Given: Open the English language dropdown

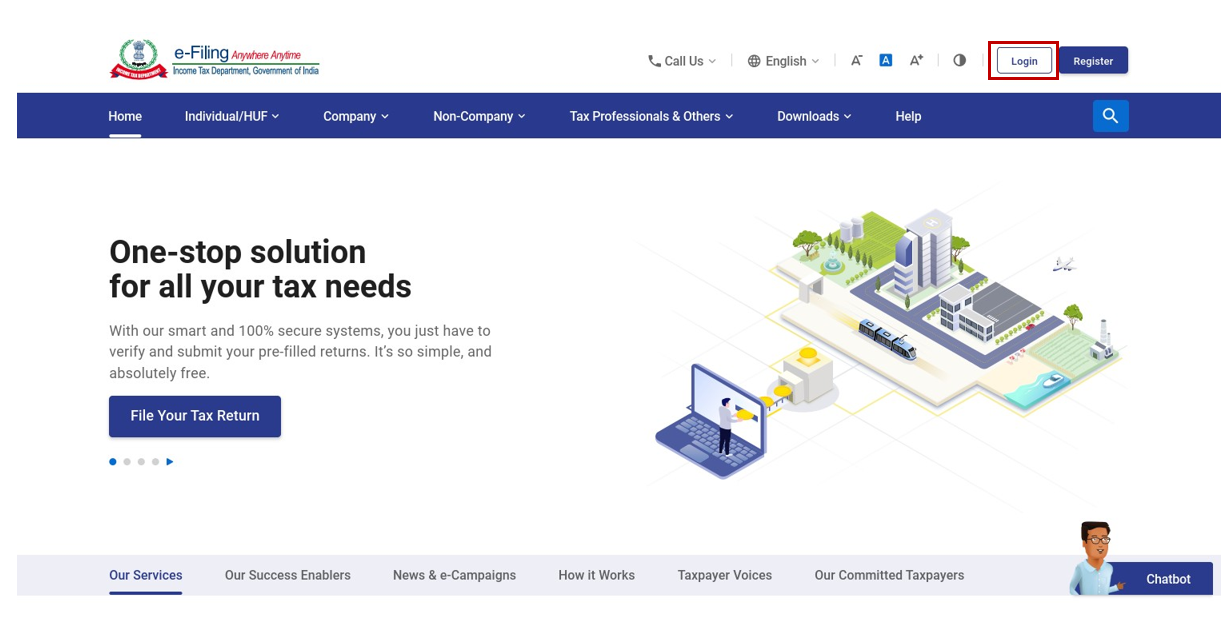Looking at the screenshot, I should (x=783, y=61).
